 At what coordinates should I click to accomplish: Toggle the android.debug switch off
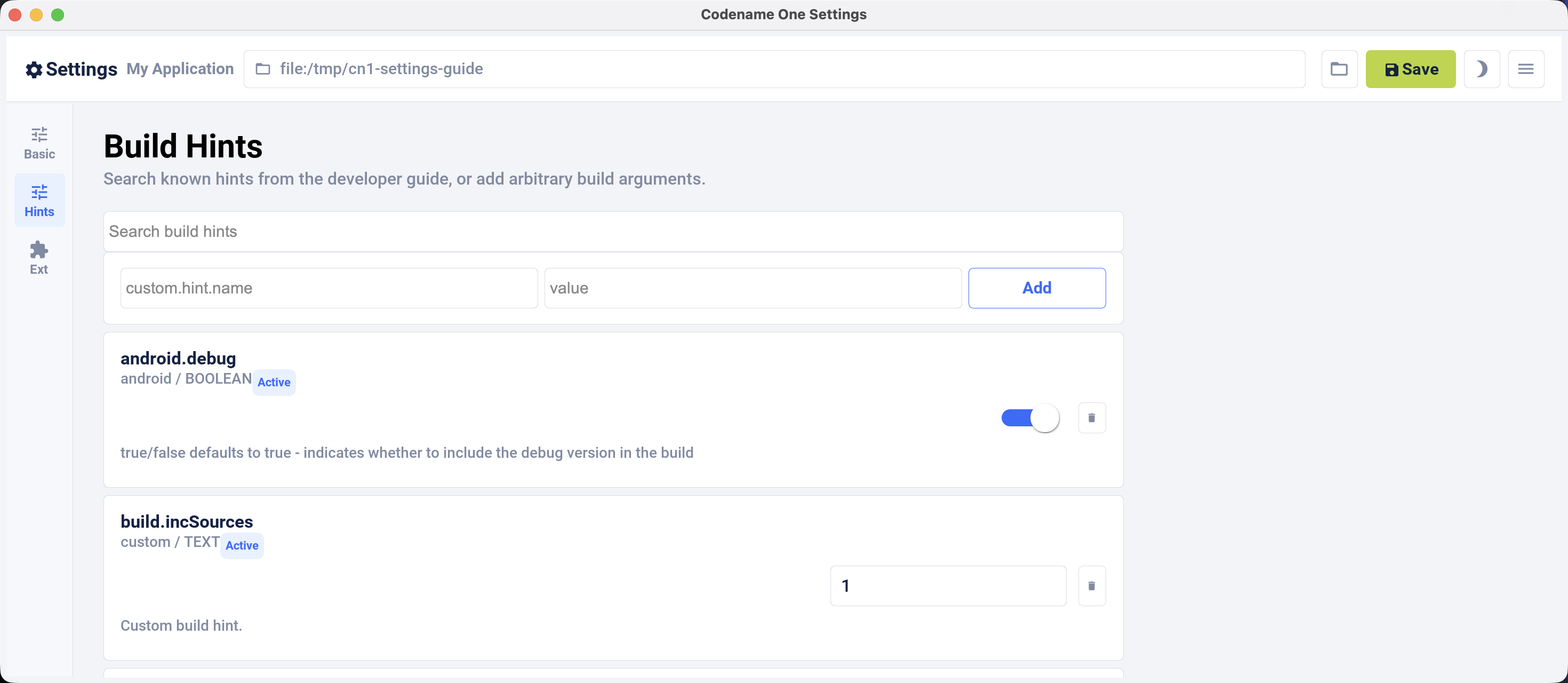[1030, 418]
